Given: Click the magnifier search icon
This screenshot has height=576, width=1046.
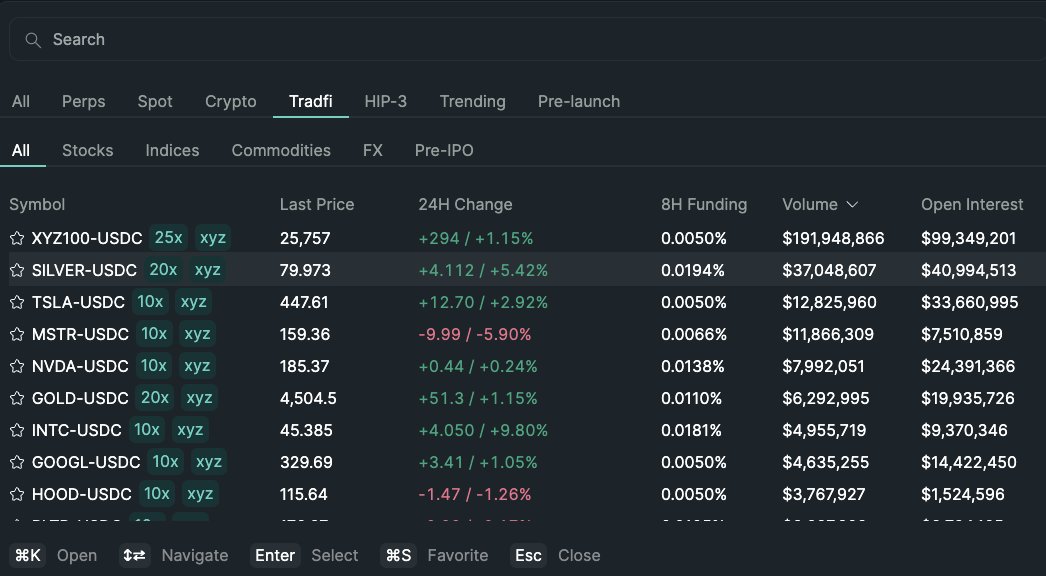Looking at the screenshot, I should pos(33,40).
